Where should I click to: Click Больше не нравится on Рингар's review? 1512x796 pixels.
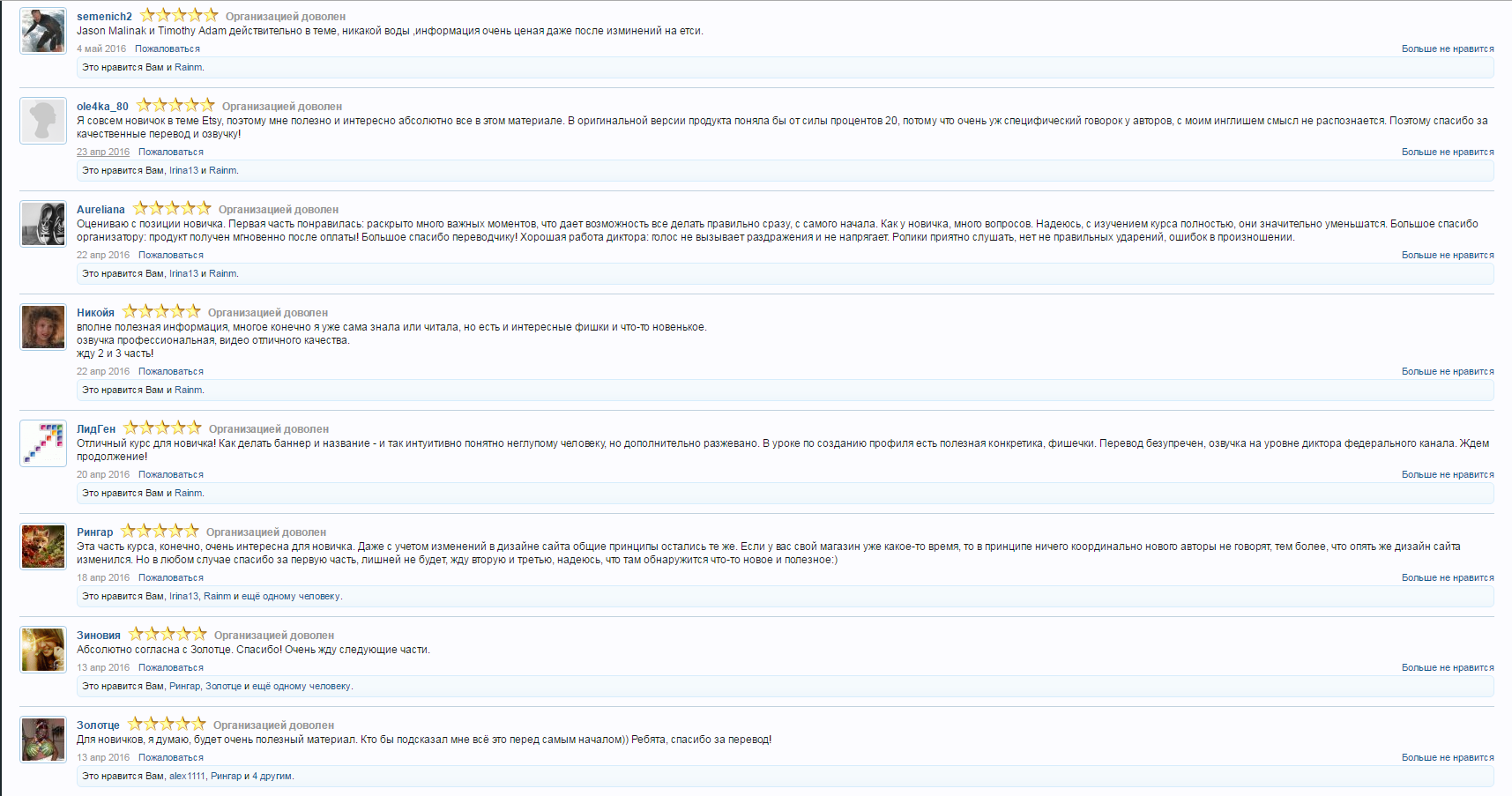coord(1448,578)
